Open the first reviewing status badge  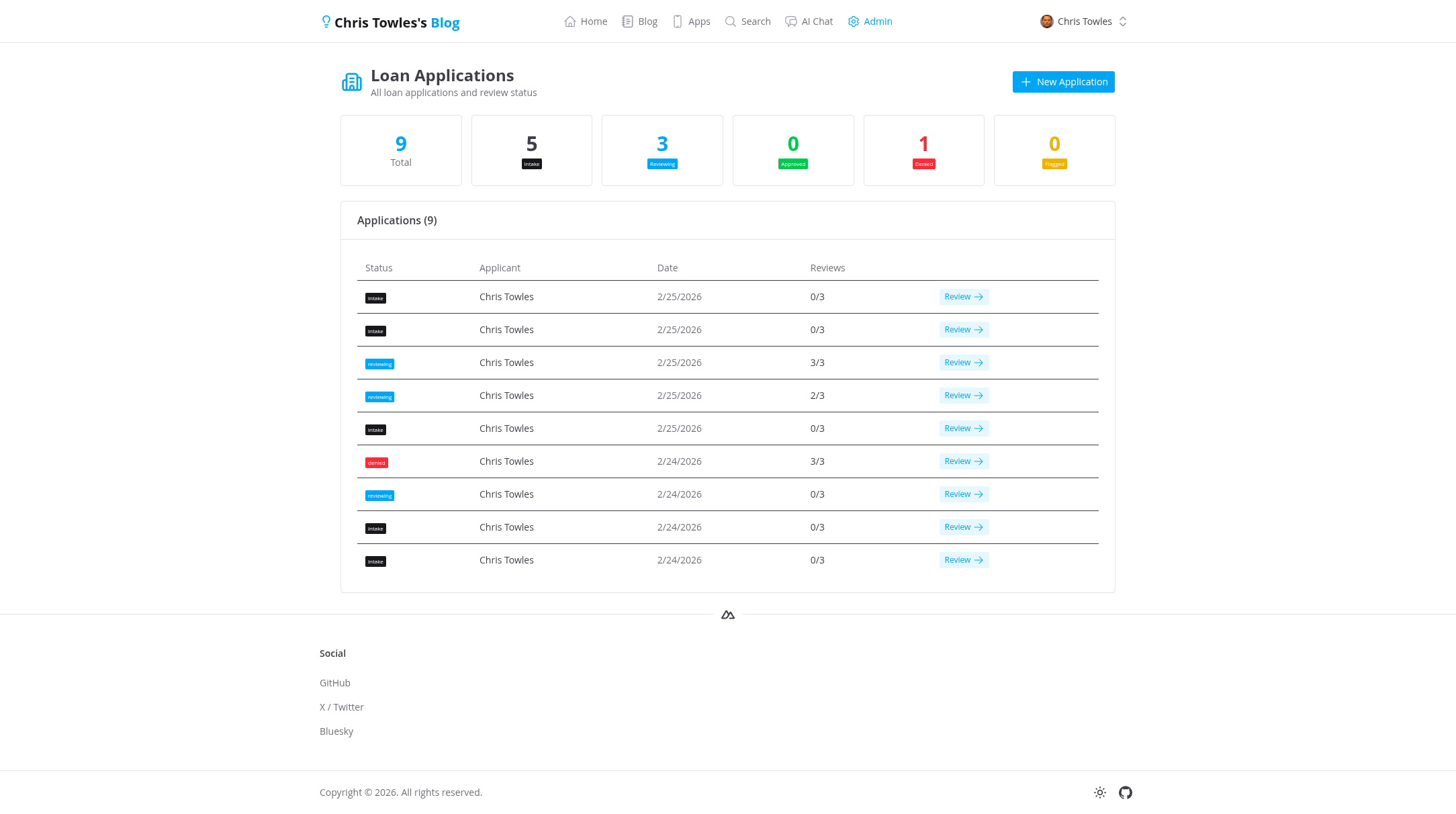point(379,363)
